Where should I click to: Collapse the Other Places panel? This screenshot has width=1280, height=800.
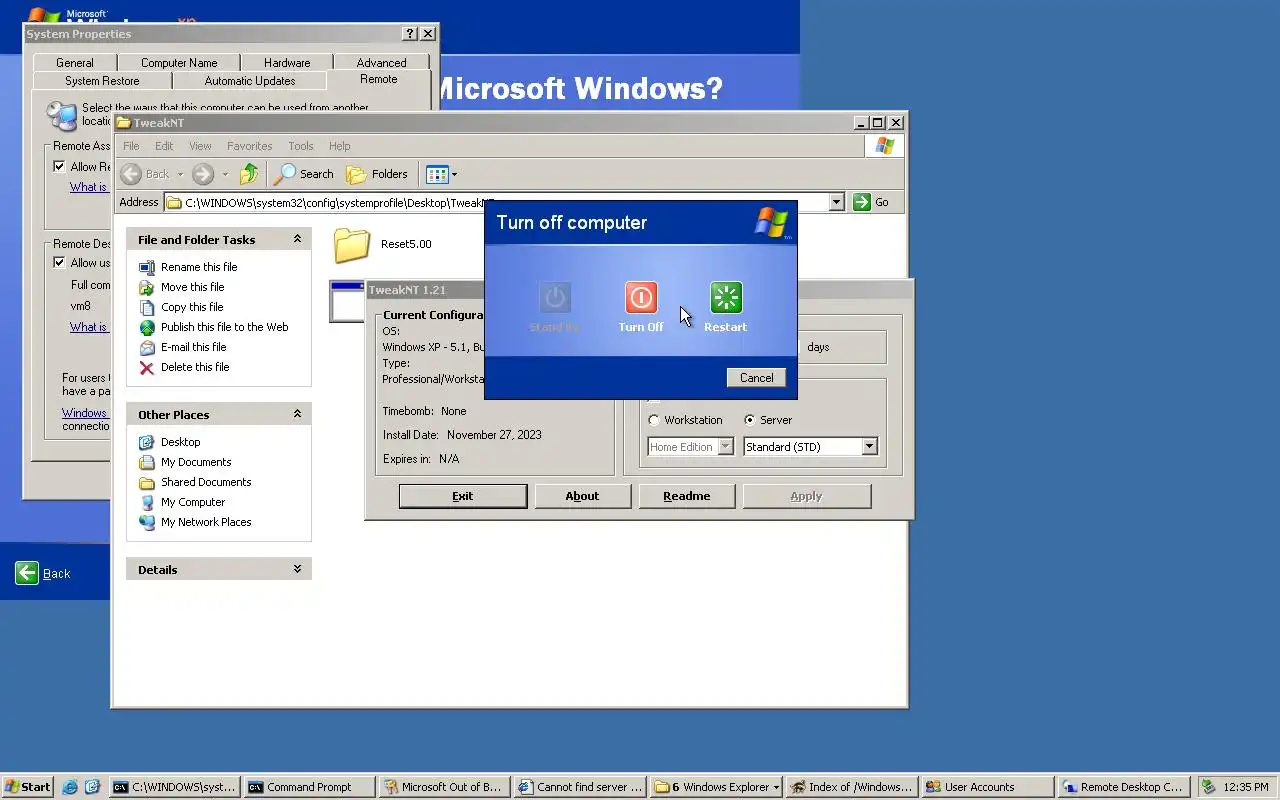297,414
